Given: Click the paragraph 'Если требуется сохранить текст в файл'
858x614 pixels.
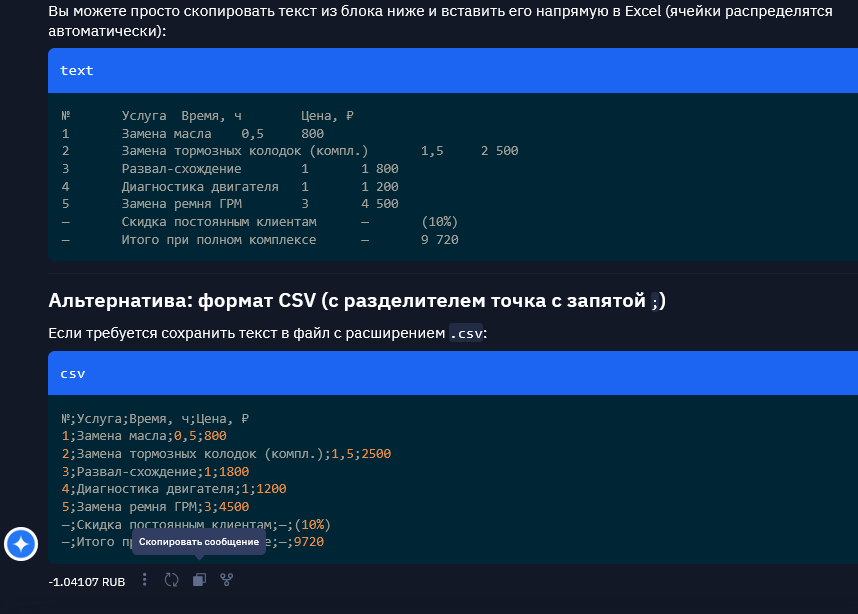Looking at the screenshot, I should click(x=268, y=333).
